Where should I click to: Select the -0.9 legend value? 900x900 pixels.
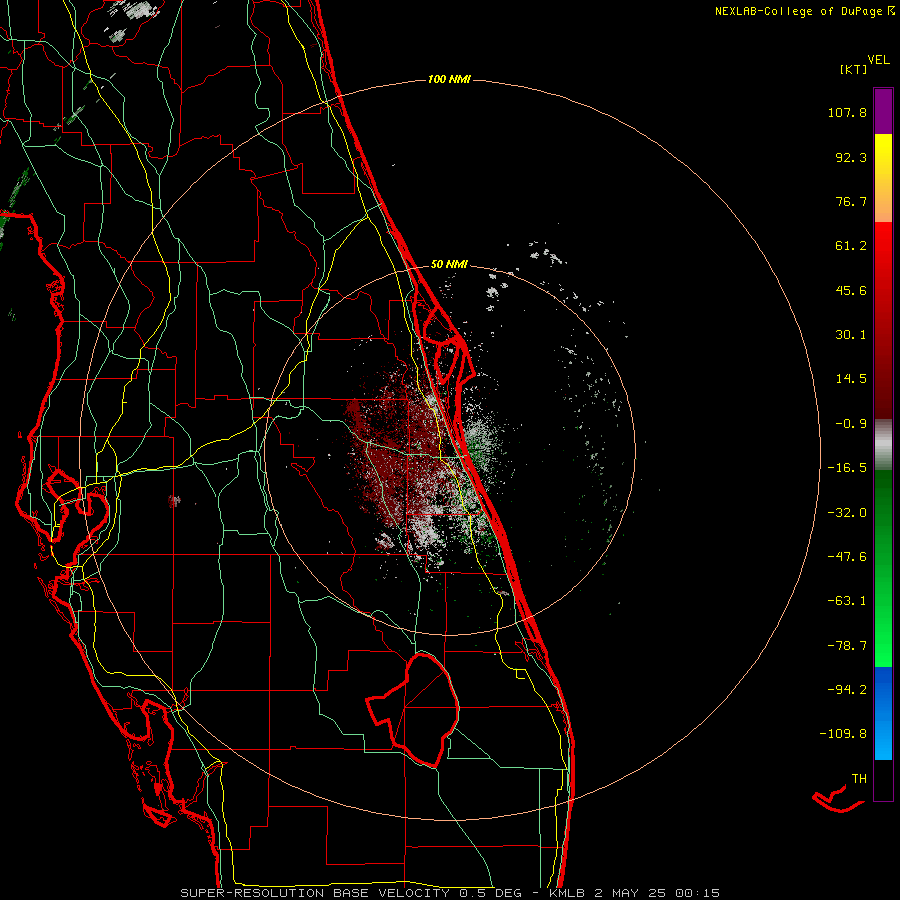click(x=851, y=424)
